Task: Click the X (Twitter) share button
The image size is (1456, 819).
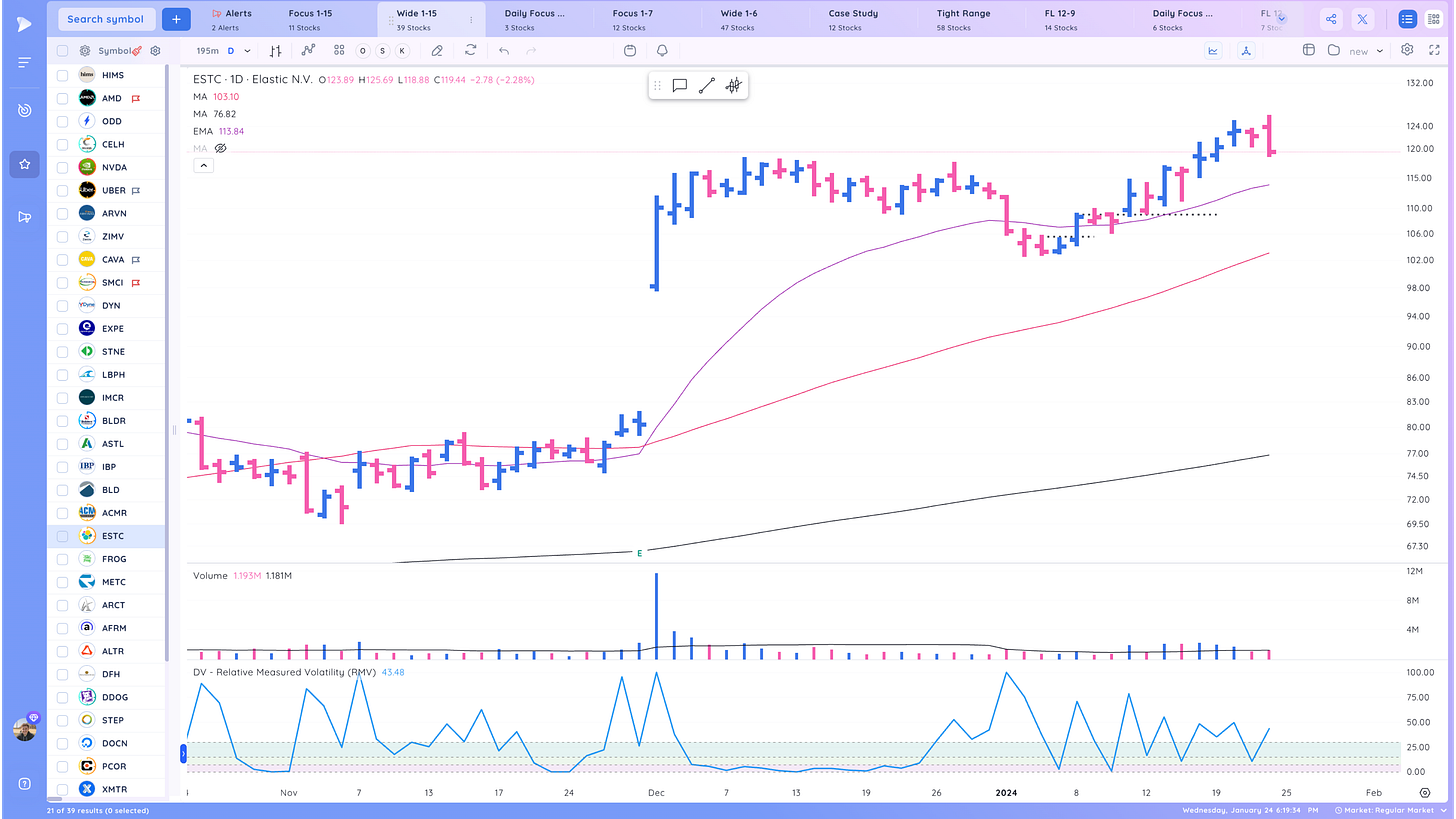Action: 1362,19
